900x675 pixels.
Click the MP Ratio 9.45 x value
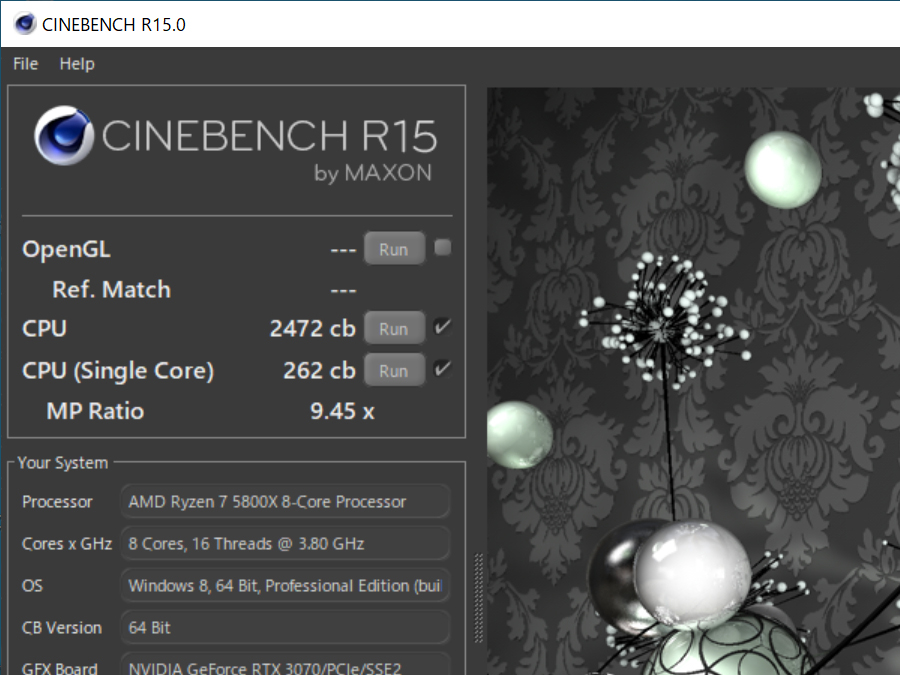342,411
